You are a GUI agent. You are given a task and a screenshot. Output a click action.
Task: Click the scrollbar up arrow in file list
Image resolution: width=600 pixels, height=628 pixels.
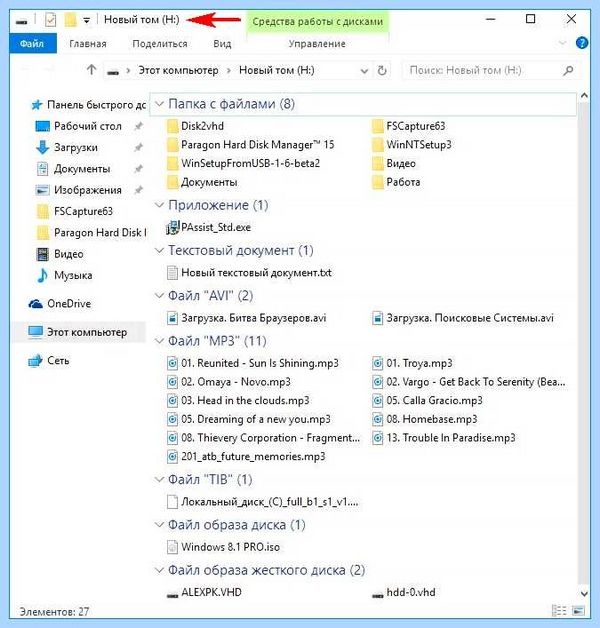(x=584, y=95)
